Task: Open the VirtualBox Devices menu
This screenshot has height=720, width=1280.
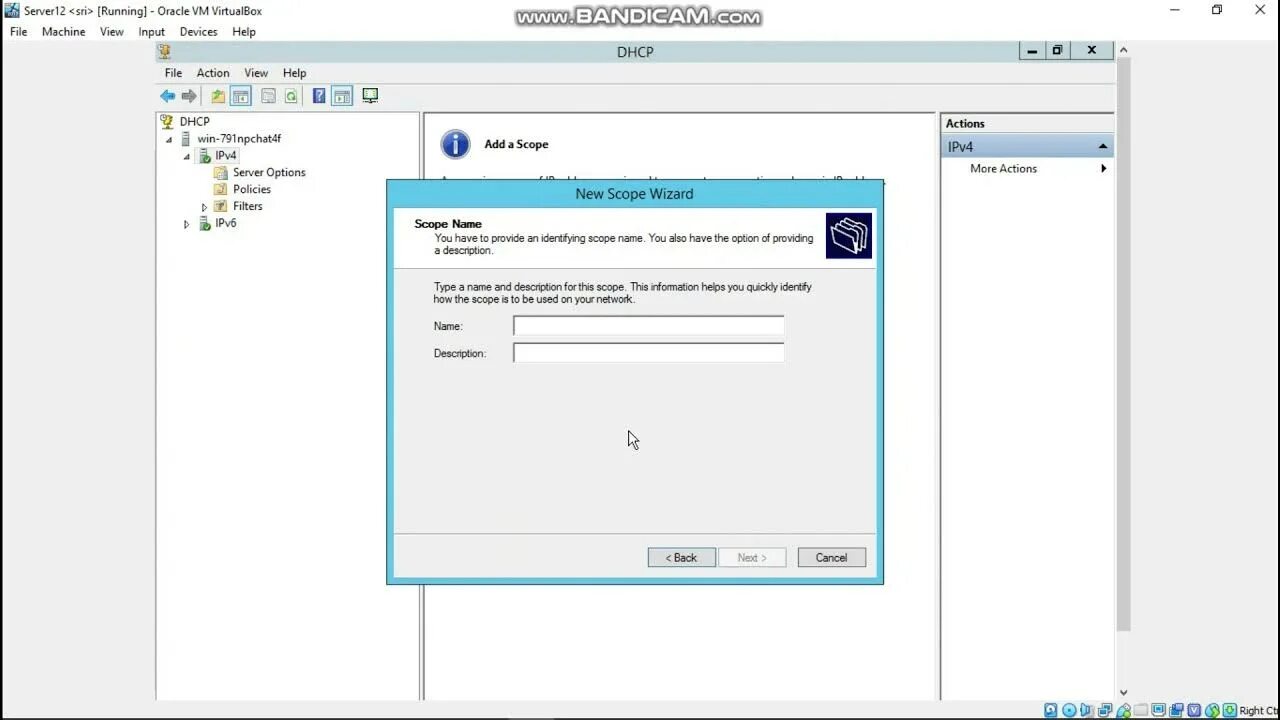Action: coord(198,32)
